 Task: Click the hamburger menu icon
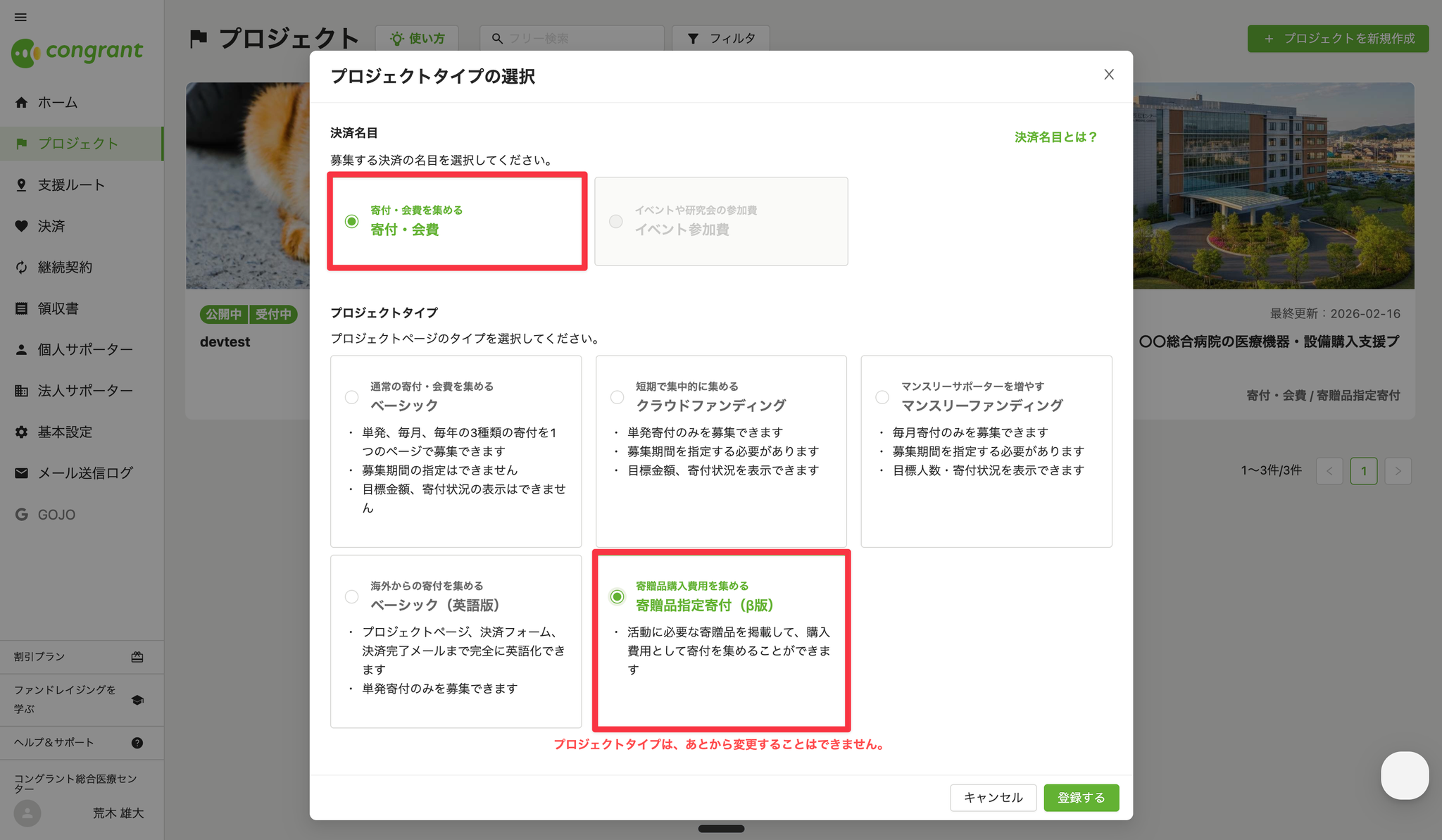pos(20,17)
